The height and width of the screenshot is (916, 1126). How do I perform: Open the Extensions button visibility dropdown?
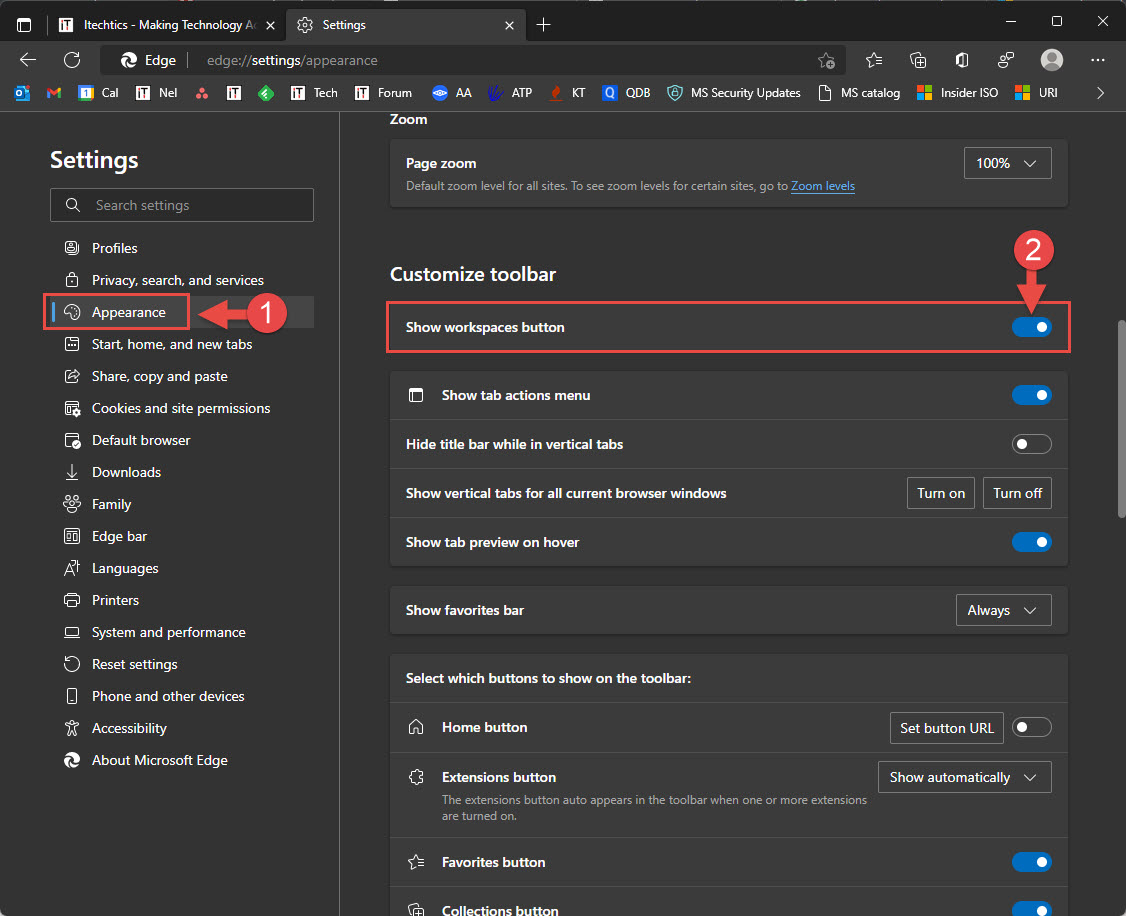[964, 777]
